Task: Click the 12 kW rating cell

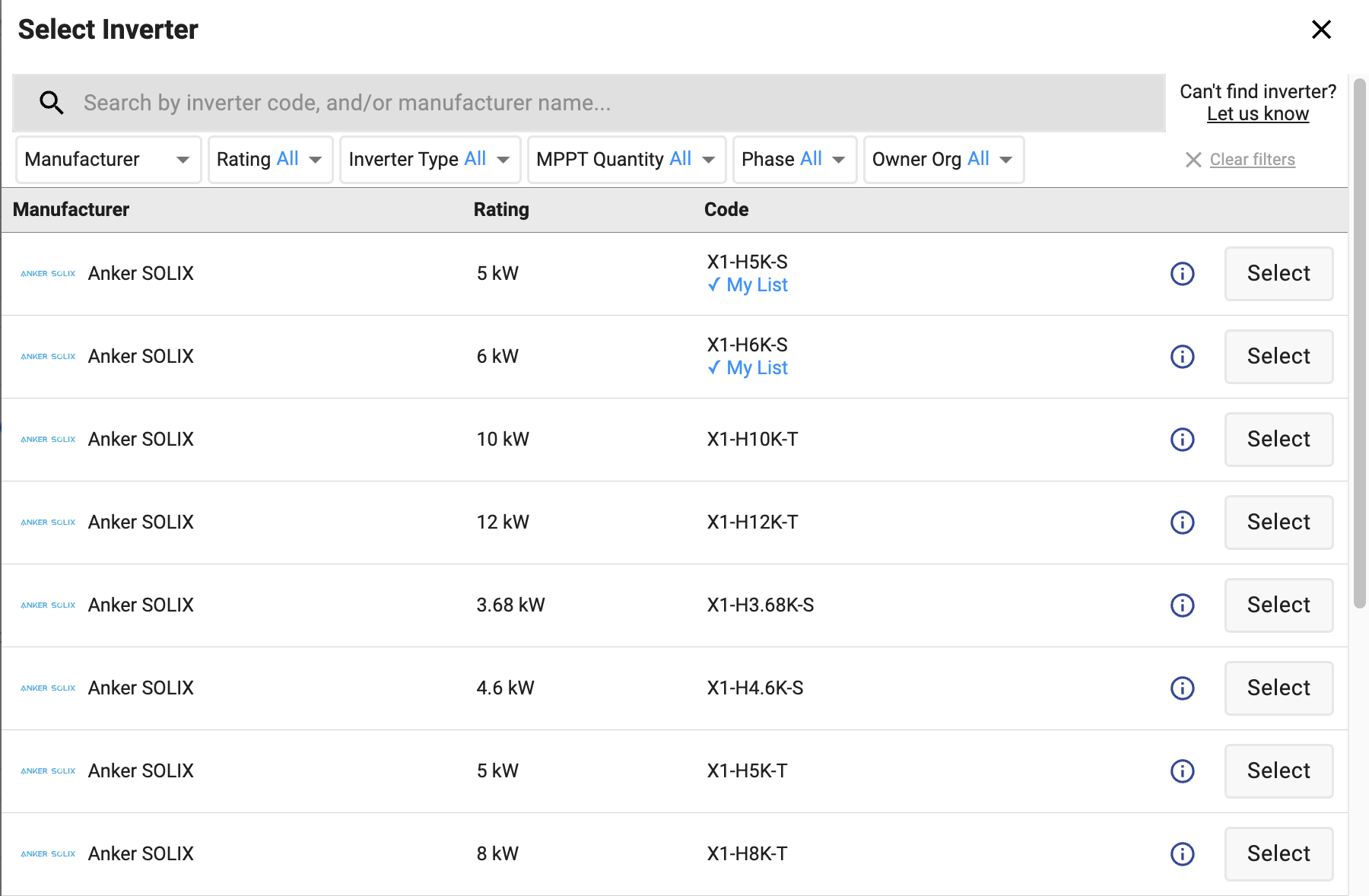Action: coord(503,523)
